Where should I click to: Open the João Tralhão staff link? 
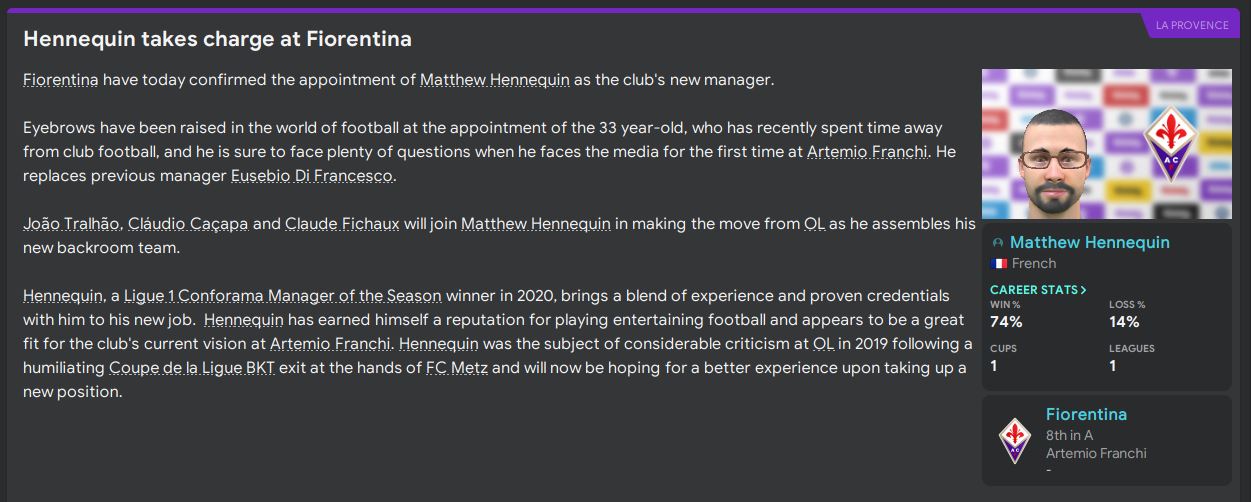68,224
